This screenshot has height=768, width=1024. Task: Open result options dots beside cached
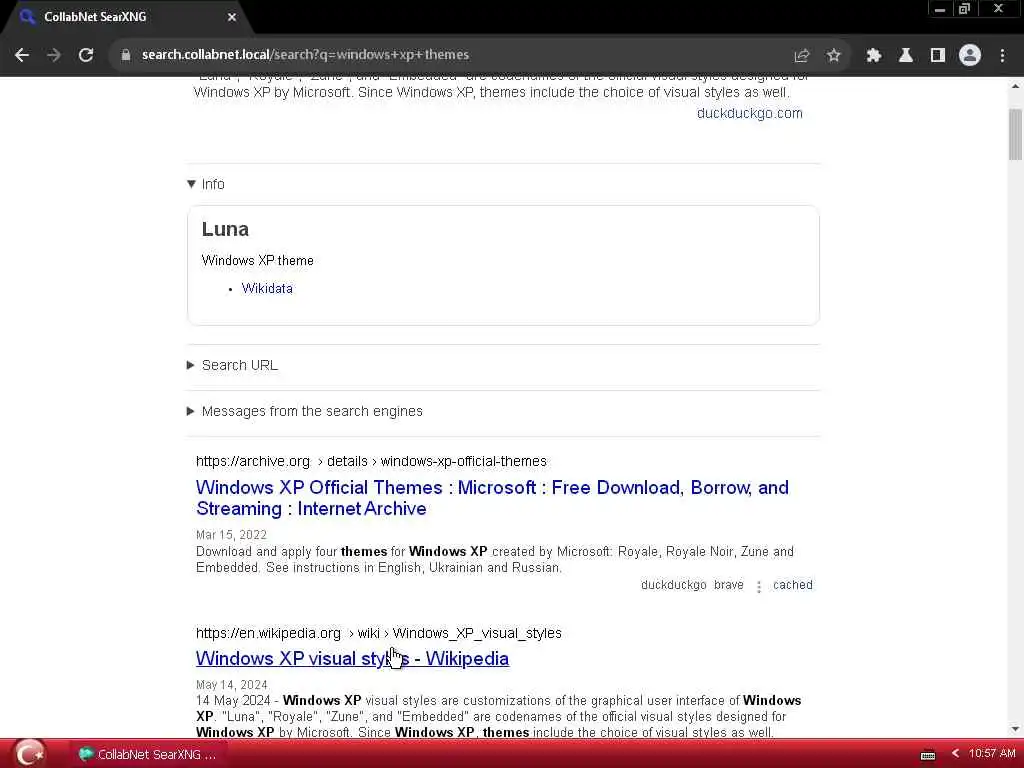tap(759, 586)
